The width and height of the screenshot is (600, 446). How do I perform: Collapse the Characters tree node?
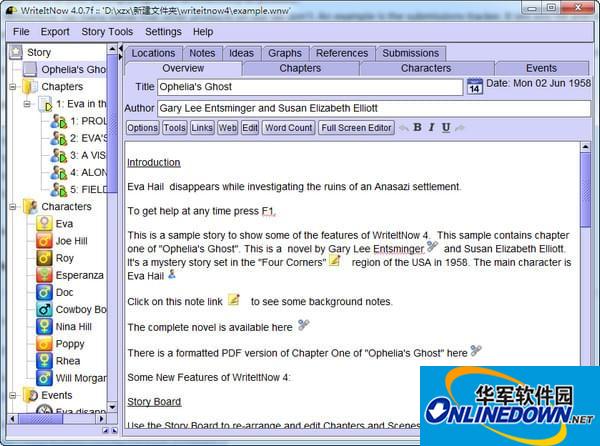(13, 207)
